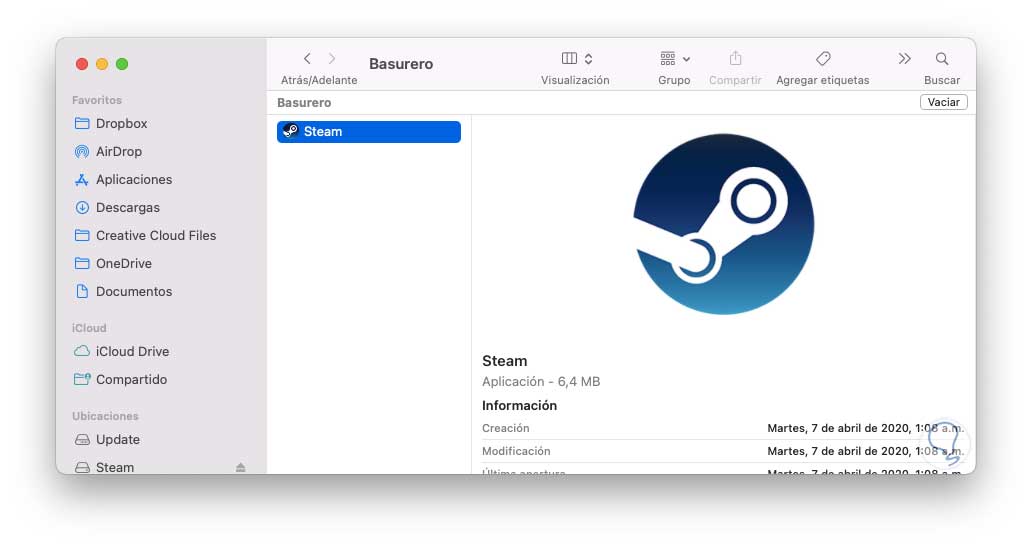
Task: Click the AirDrop radar icon
Action: (82, 151)
